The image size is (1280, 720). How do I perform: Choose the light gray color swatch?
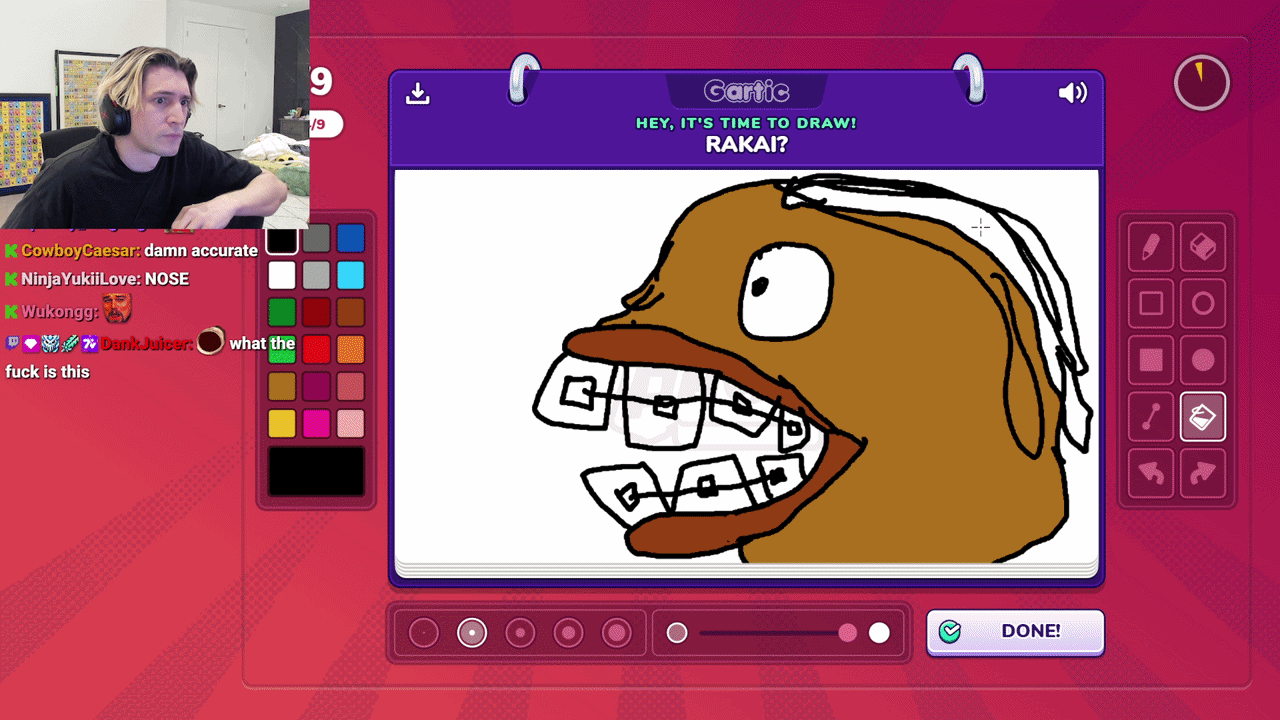pos(316,275)
